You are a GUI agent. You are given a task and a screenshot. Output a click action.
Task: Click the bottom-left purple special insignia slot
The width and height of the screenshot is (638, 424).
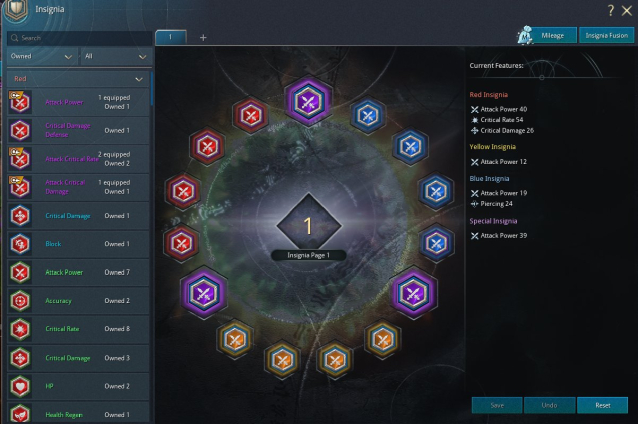click(x=203, y=293)
